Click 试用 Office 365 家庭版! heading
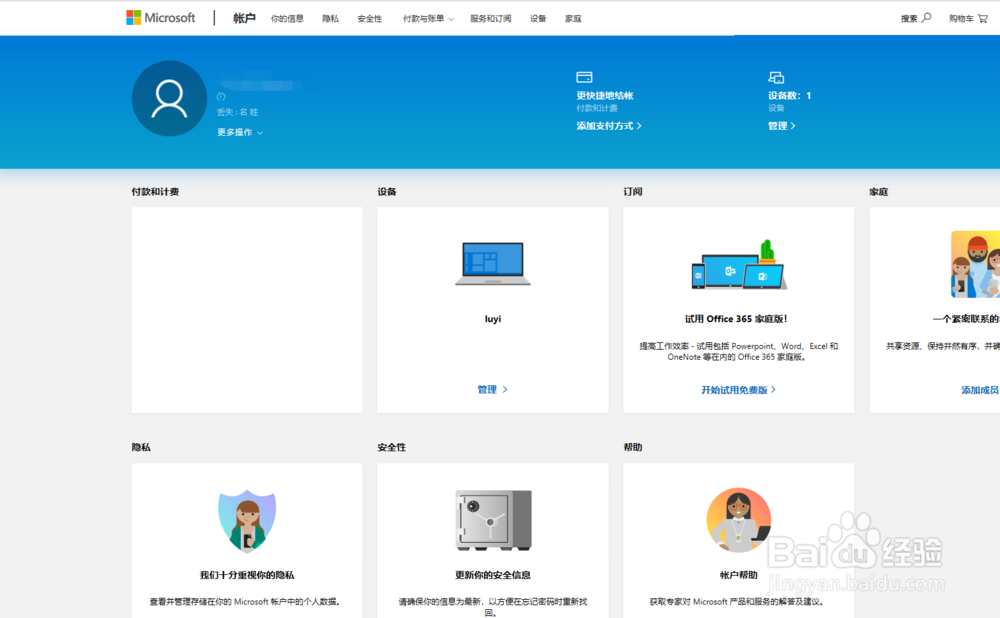 tap(737, 319)
